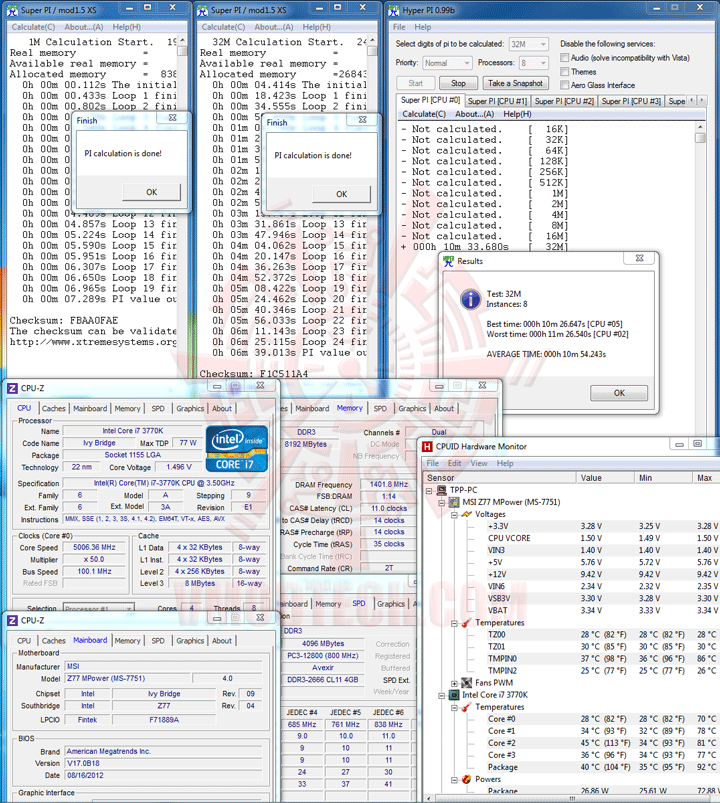The image size is (720, 803).
Task: Open View menu in Hardware Monitor
Action: tap(479, 463)
